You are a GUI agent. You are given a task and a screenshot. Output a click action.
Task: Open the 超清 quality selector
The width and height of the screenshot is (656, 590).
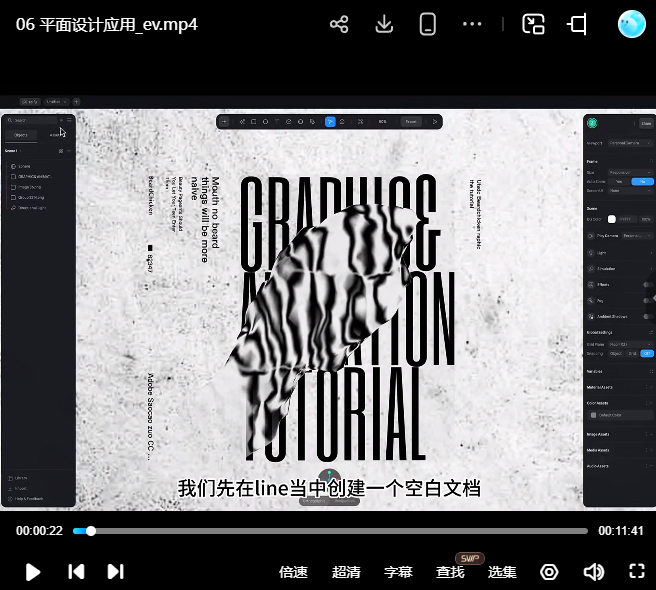tap(346, 572)
